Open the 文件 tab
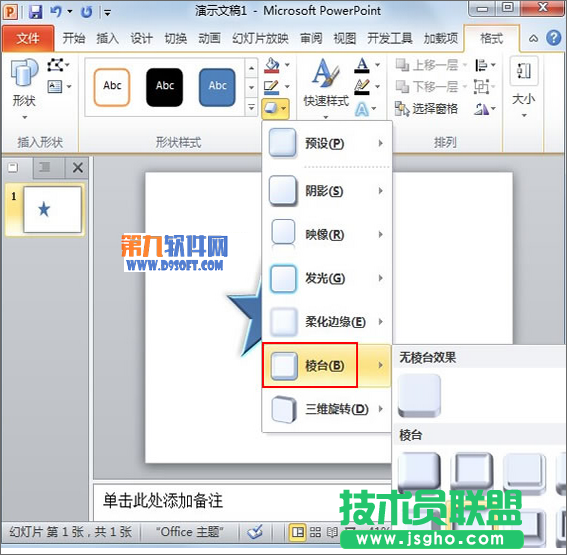567x555 pixels. tap(28, 38)
